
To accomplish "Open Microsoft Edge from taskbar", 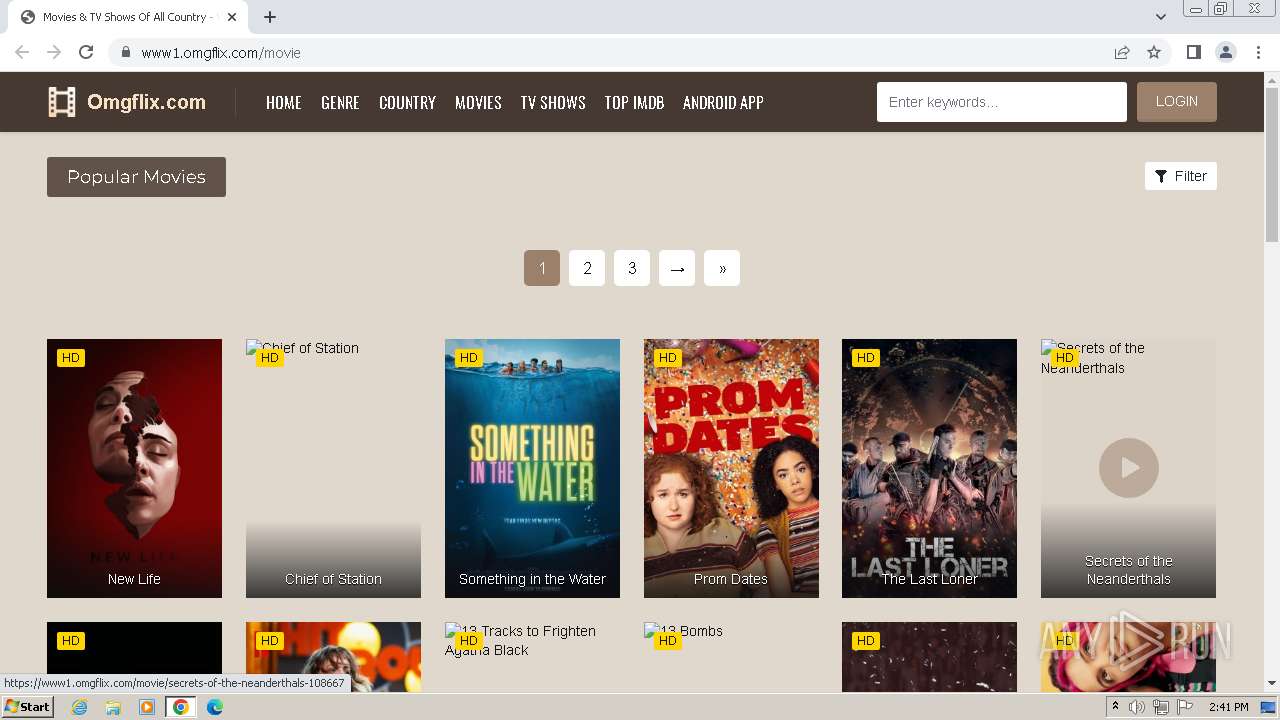I will [215, 707].
